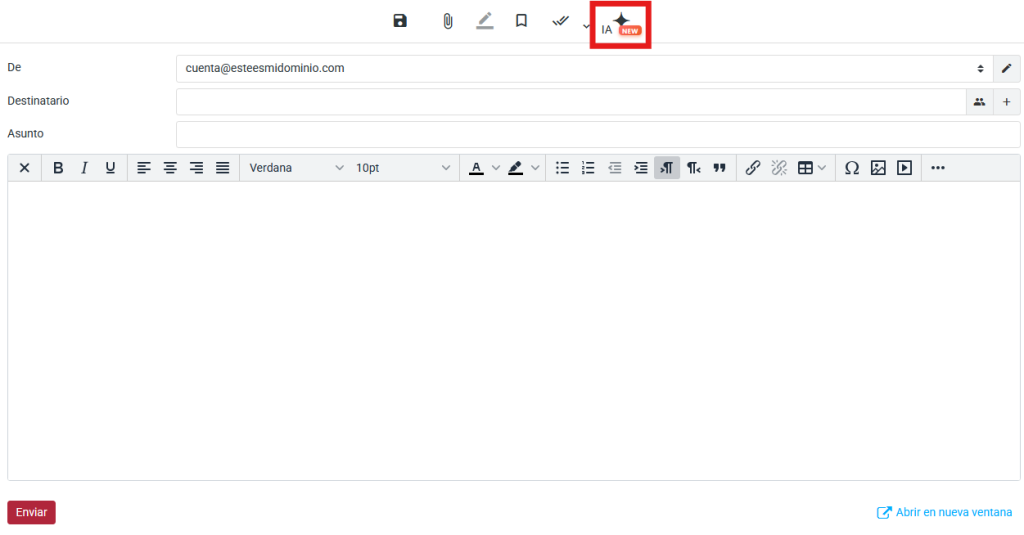The width and height of the screenshot is (1024, 535).
Task: Open the table insertion menu
Action: [812, 168]
